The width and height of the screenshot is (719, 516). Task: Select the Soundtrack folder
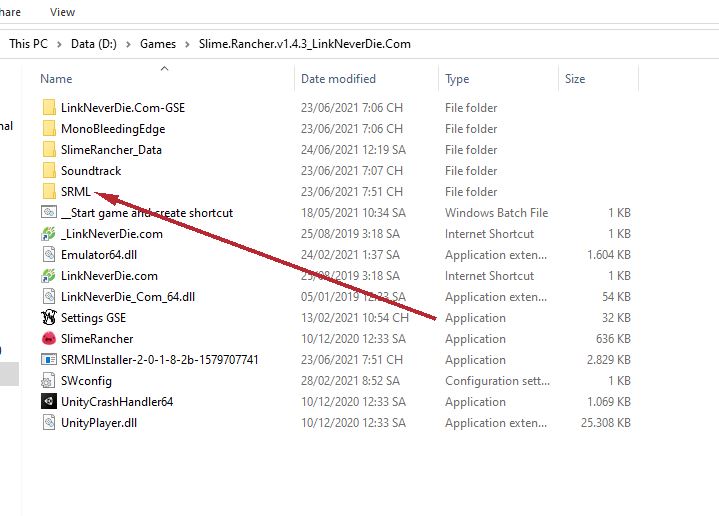pyautogui.click(x=90, y=171)
